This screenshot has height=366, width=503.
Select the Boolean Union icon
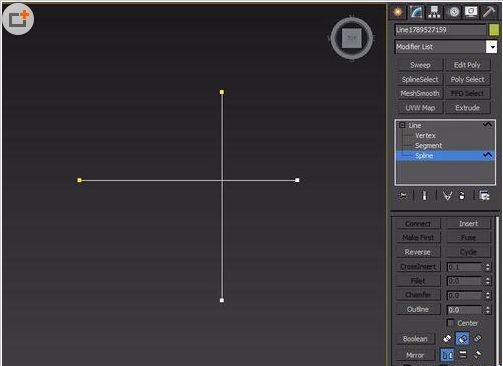pos(447,339)
